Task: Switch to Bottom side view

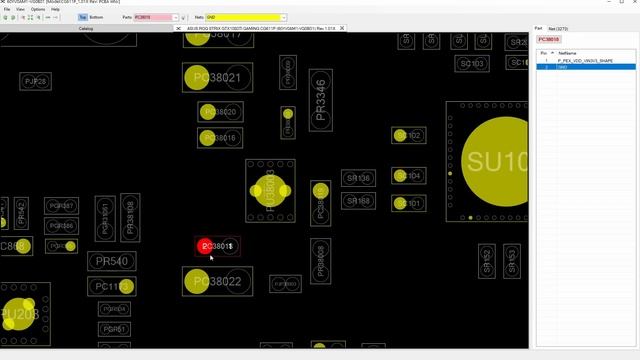Action: [96, 17]
